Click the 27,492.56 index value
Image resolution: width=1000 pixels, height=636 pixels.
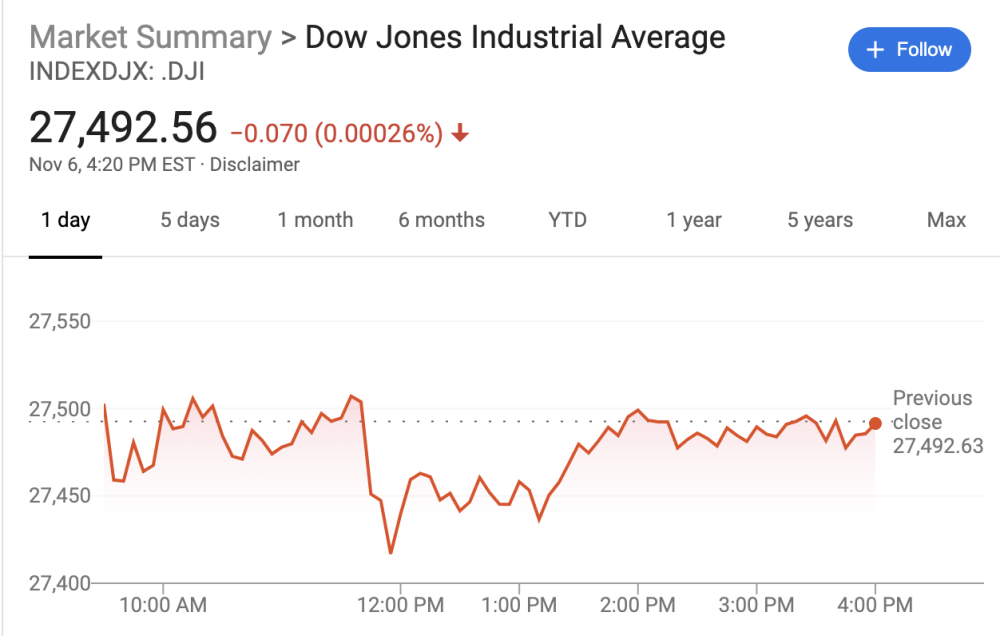tap(123, 128)
